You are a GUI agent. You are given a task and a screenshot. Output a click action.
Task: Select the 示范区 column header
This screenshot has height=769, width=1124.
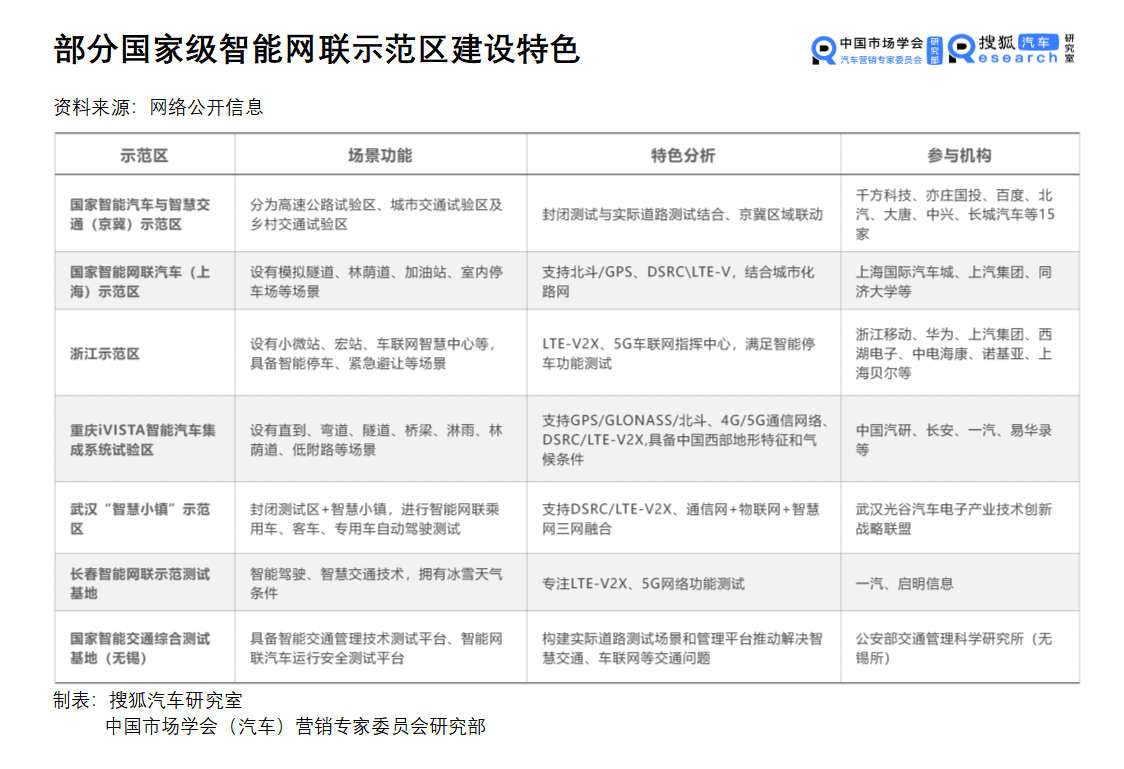click(x=144, y=155)
